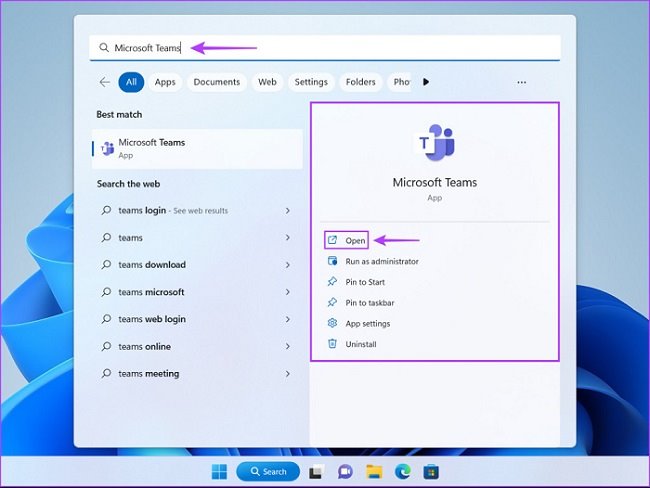Image resolution: width=650 pixels, height=488 pixels.
Task: Click the large Microsoft Teams logo in the preview pane
Action: (435, 143)
